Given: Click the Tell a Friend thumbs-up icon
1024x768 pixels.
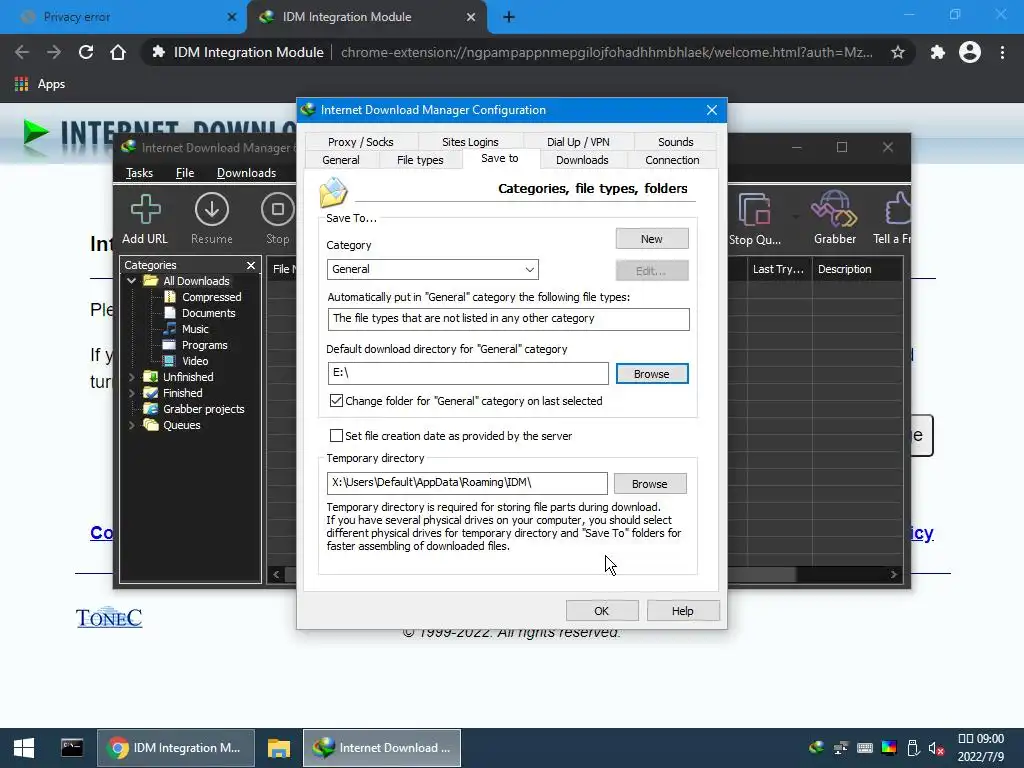Looking at the screenshot, I should click(x=898, y=209).
